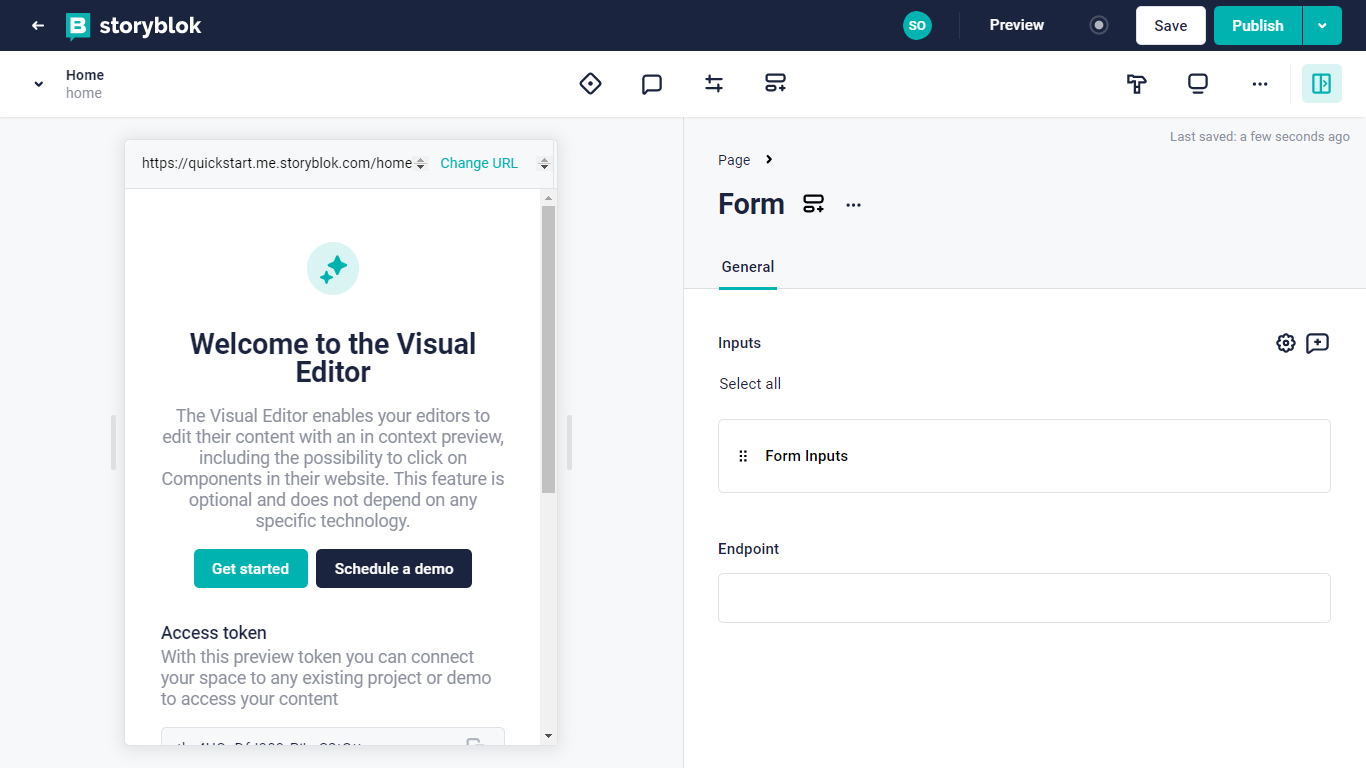
Task: Open the top toolbar more-options menu
Action: coord(1260,84)
